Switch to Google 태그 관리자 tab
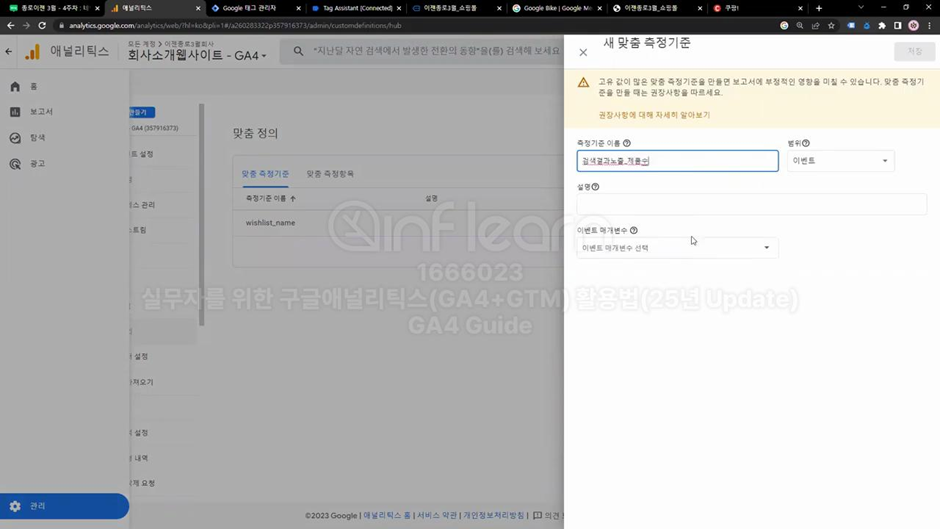Image resolution: width=940 pixels, height=529 pixels. click(x=255, y=8)
